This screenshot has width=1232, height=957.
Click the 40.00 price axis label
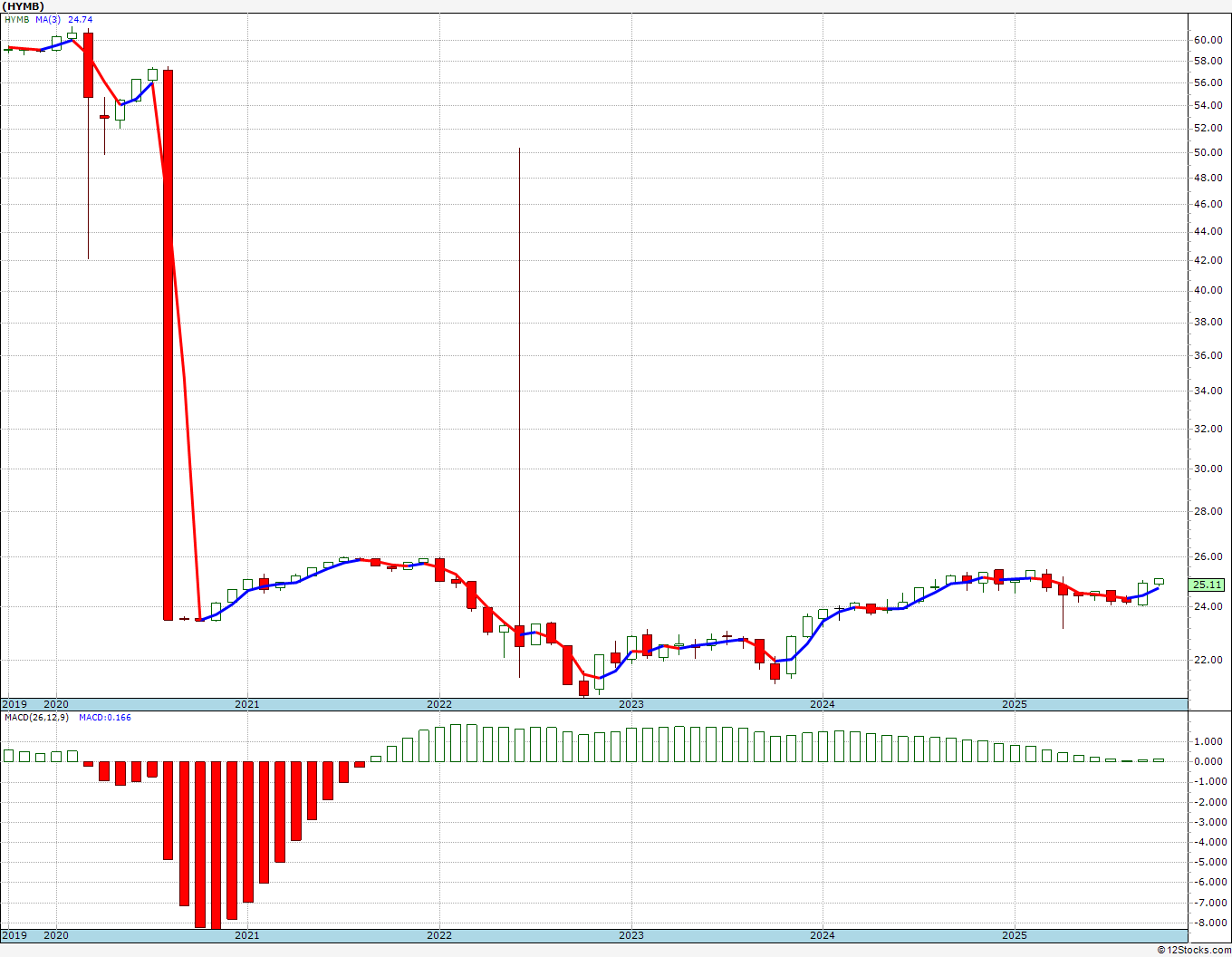(1208, 290)
